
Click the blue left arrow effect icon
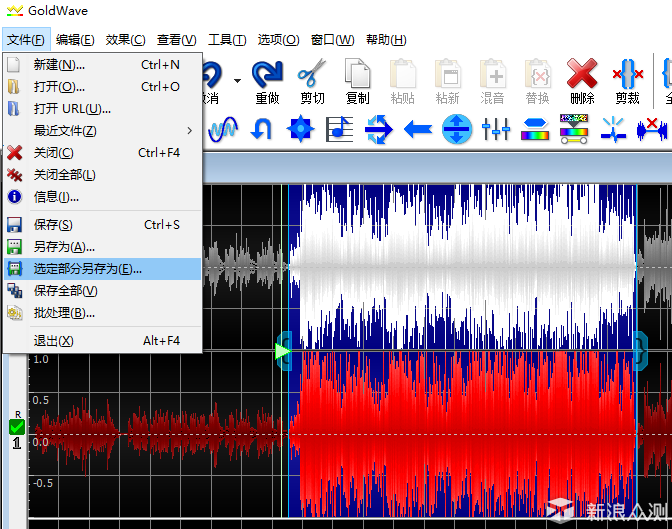click(x=418, y=129)
